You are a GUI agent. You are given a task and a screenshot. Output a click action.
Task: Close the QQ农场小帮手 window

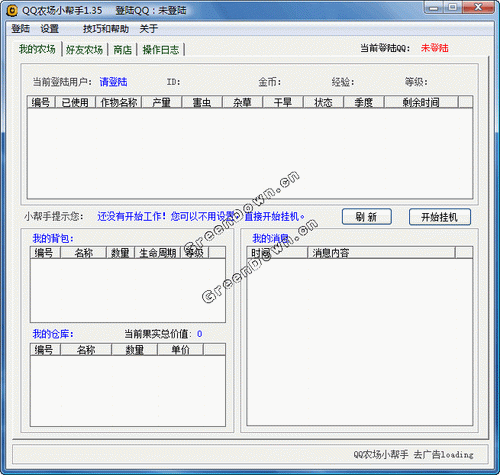[x=478, y=7]
